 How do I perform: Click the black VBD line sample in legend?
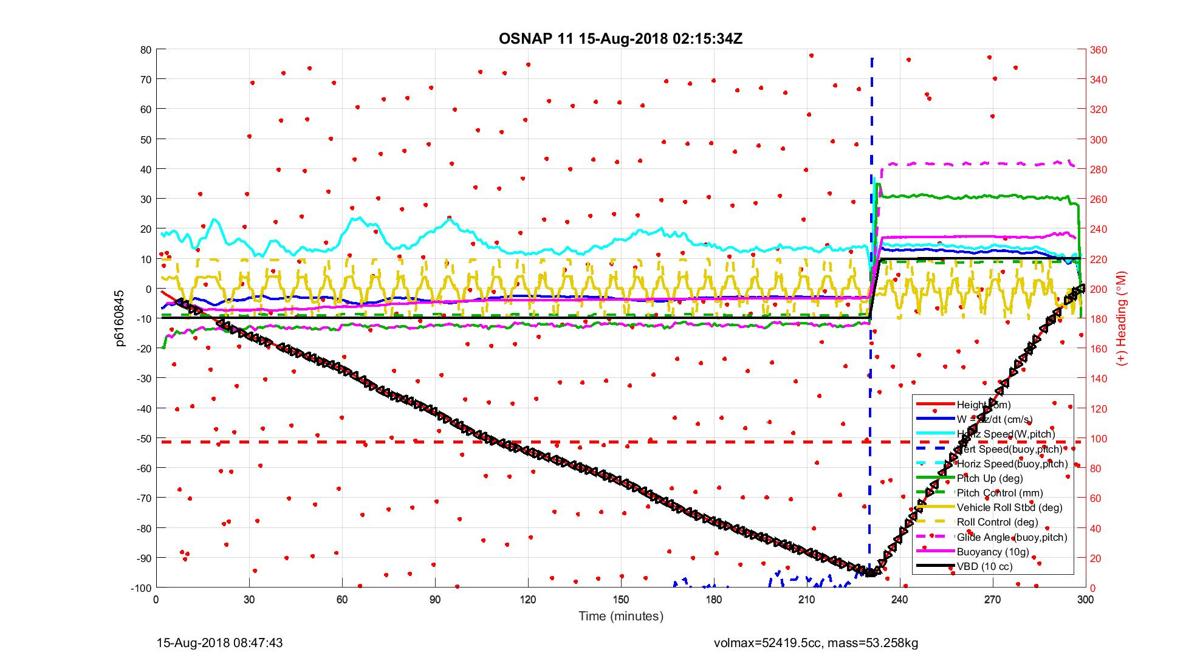click(x=934, y=567)
